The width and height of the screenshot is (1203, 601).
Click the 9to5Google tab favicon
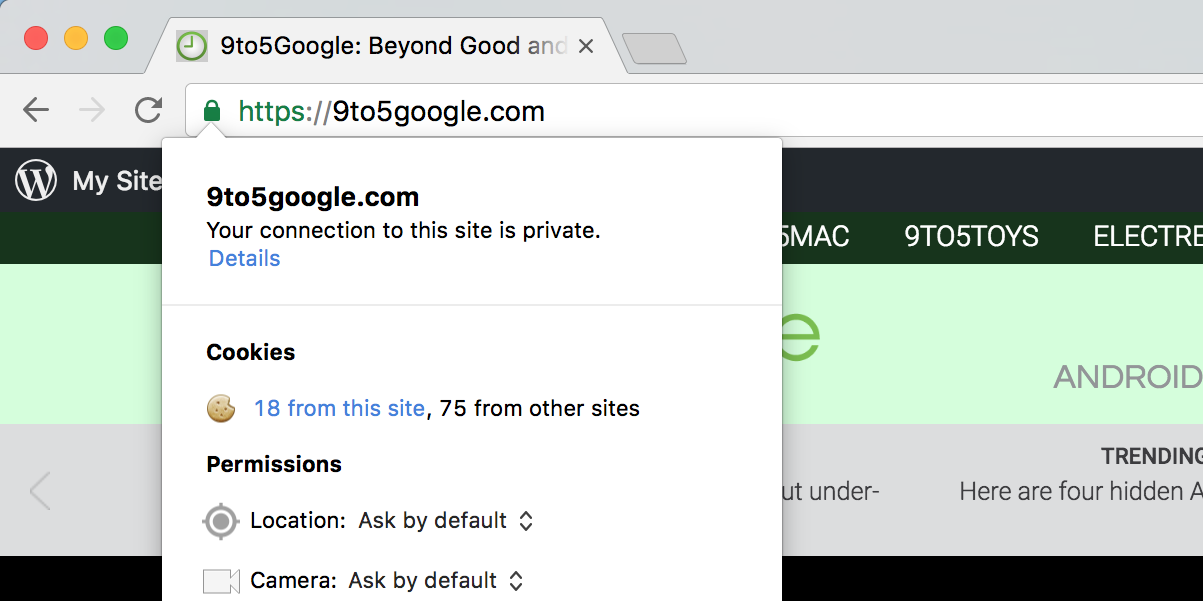click(191, 46)
